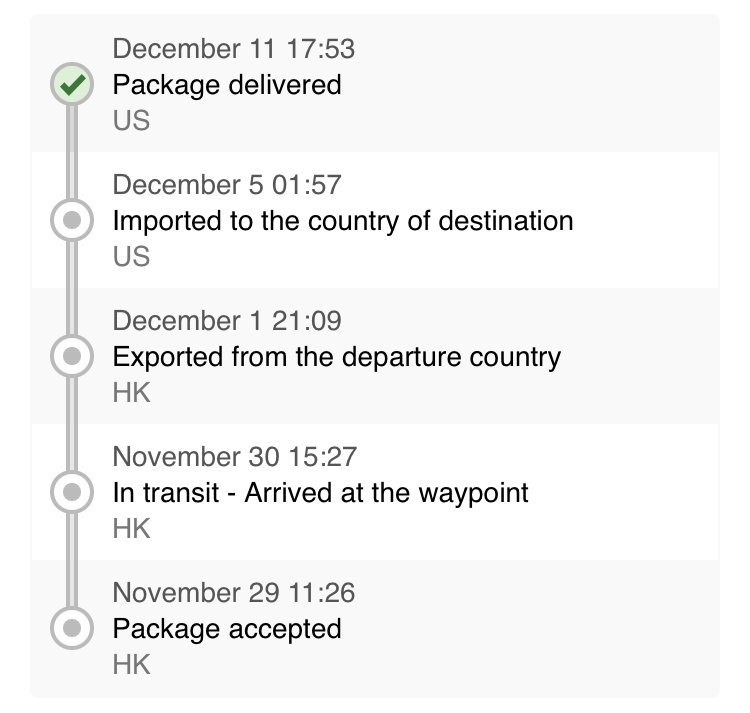Click the November 30 15:27 timestamp
Screen dimensions: 750x713
234,457
